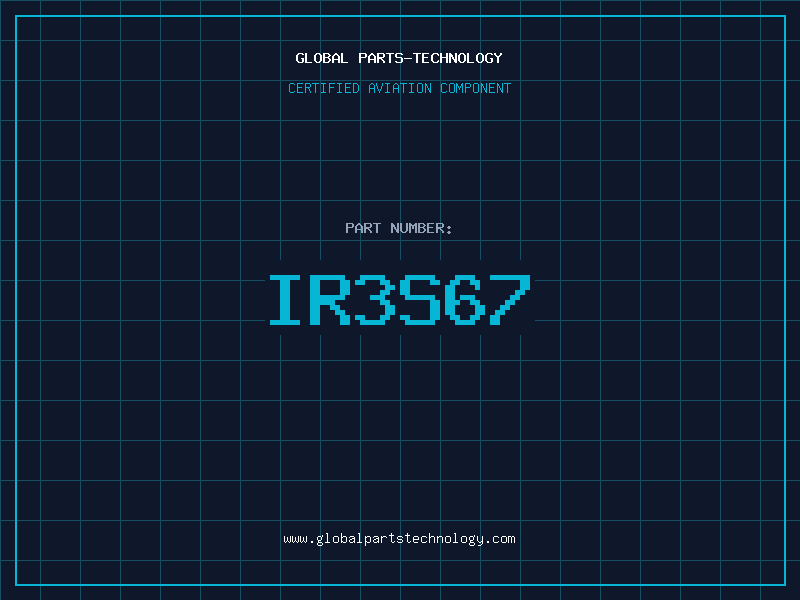Select the IR3S67 part number

click(x=400, y=299)
